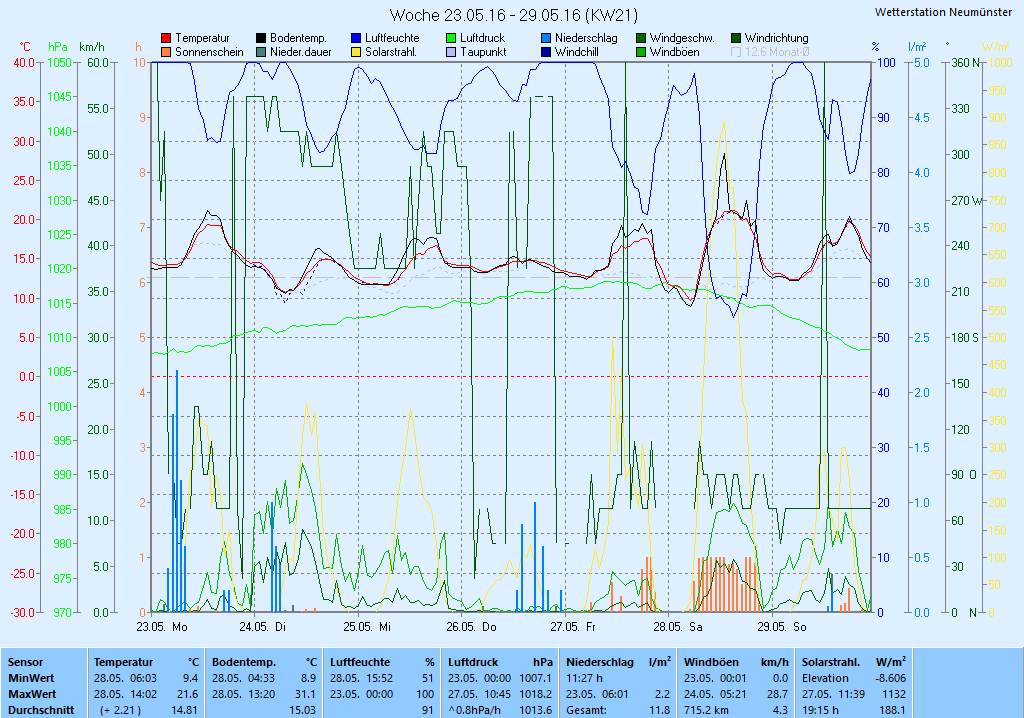The image size is (1024, 718).
Task: Click the green Luftdruck legend swatch
Action: tap(451, 38)
